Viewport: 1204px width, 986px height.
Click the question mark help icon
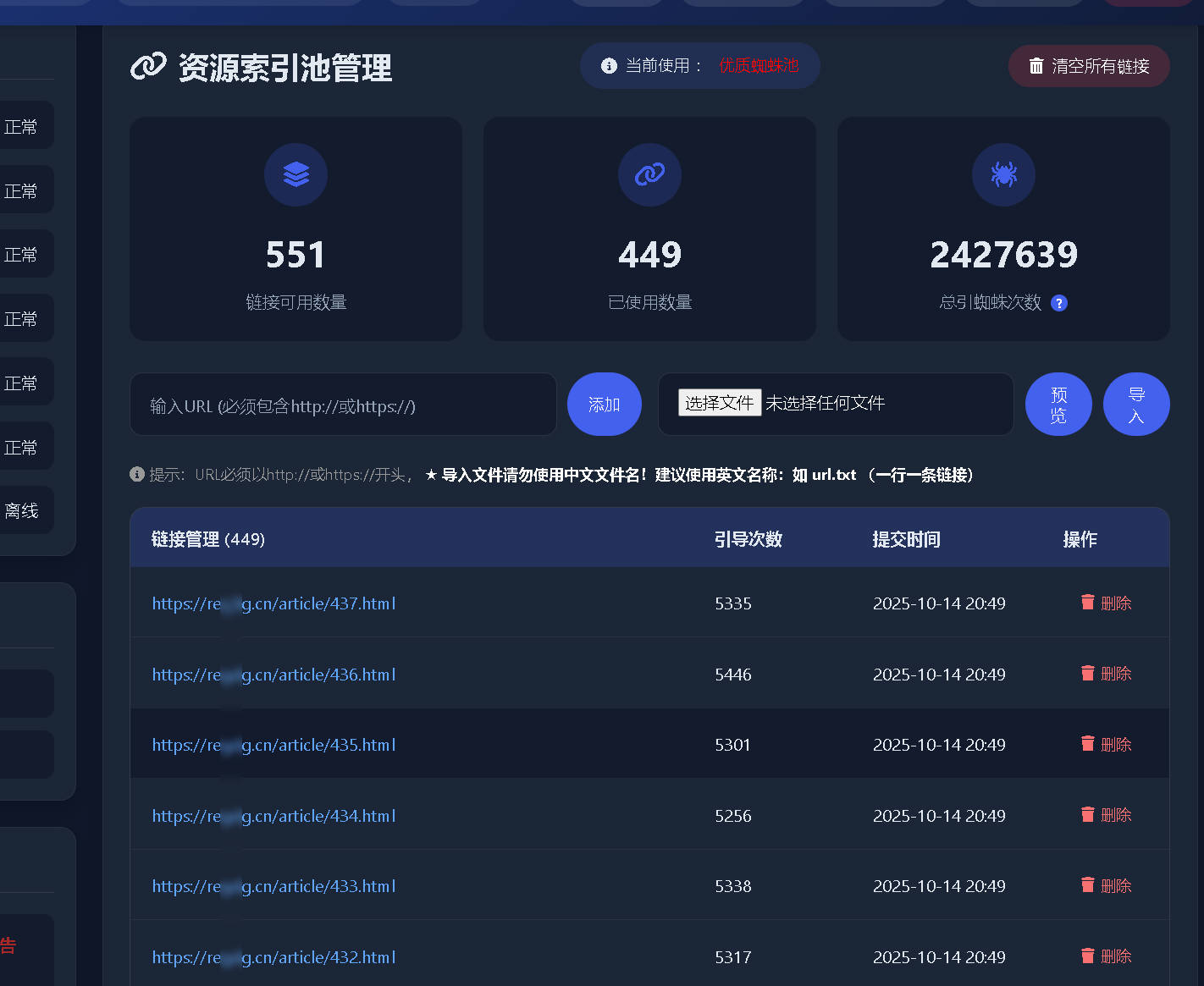click(x=1058, y=303)
